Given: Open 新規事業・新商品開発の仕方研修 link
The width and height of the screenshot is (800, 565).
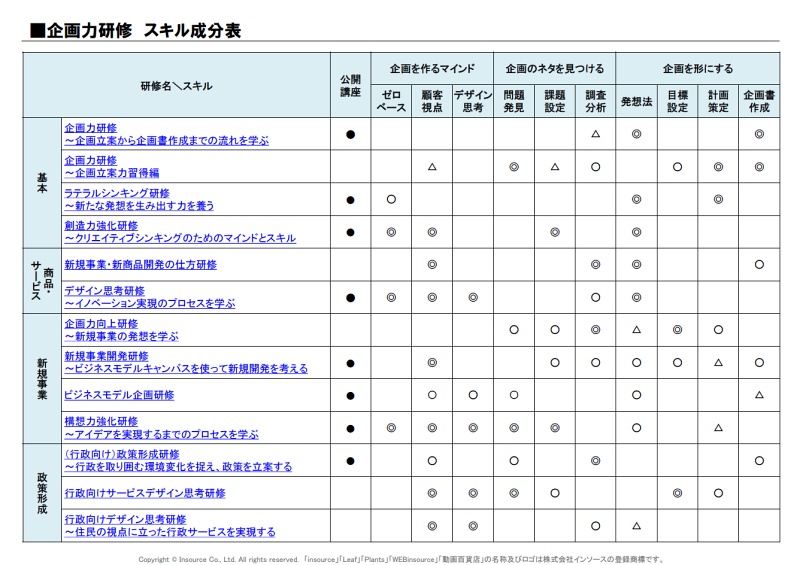Looking at the screenshot, I should (140, 265).
